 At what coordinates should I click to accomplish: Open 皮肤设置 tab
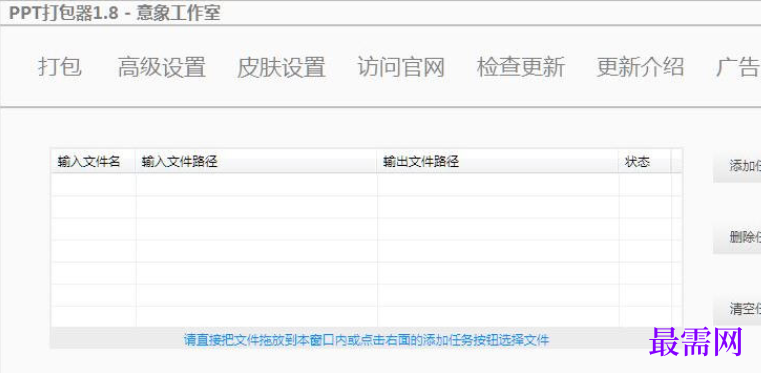click(x=281, y=67)
